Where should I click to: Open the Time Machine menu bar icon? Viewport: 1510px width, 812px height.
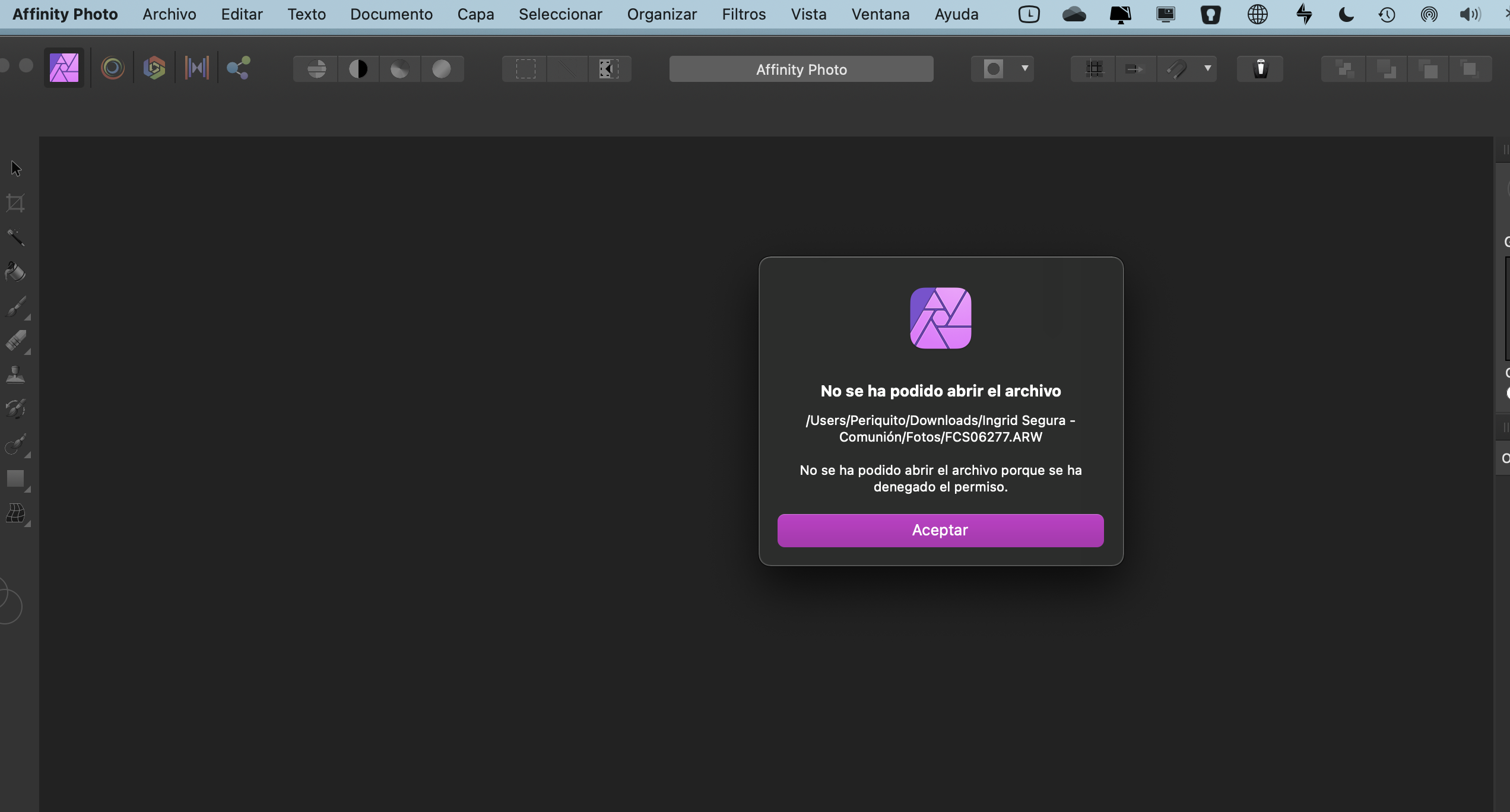[1387, 14]
